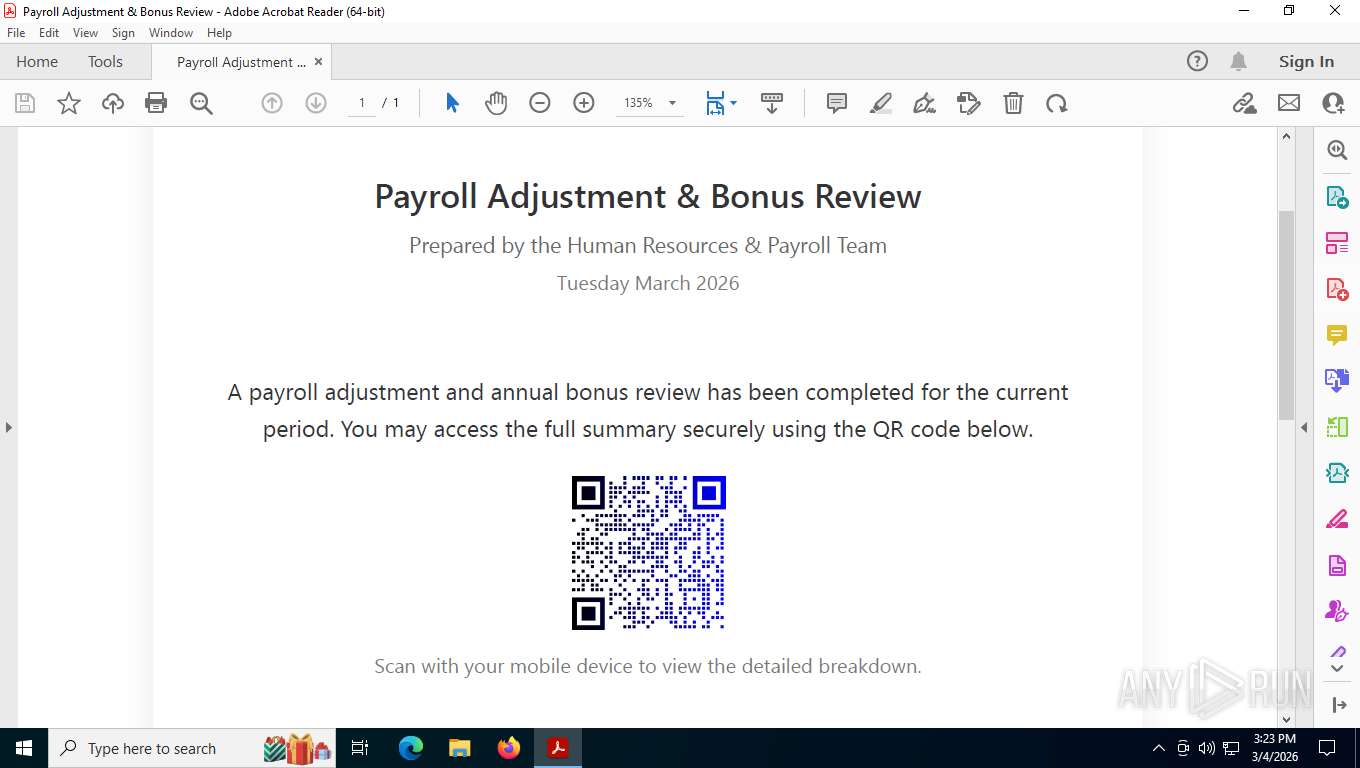Go to previous page arrow
The width and height of the screenshot is (1360, 768).
[x=272, y=103]
